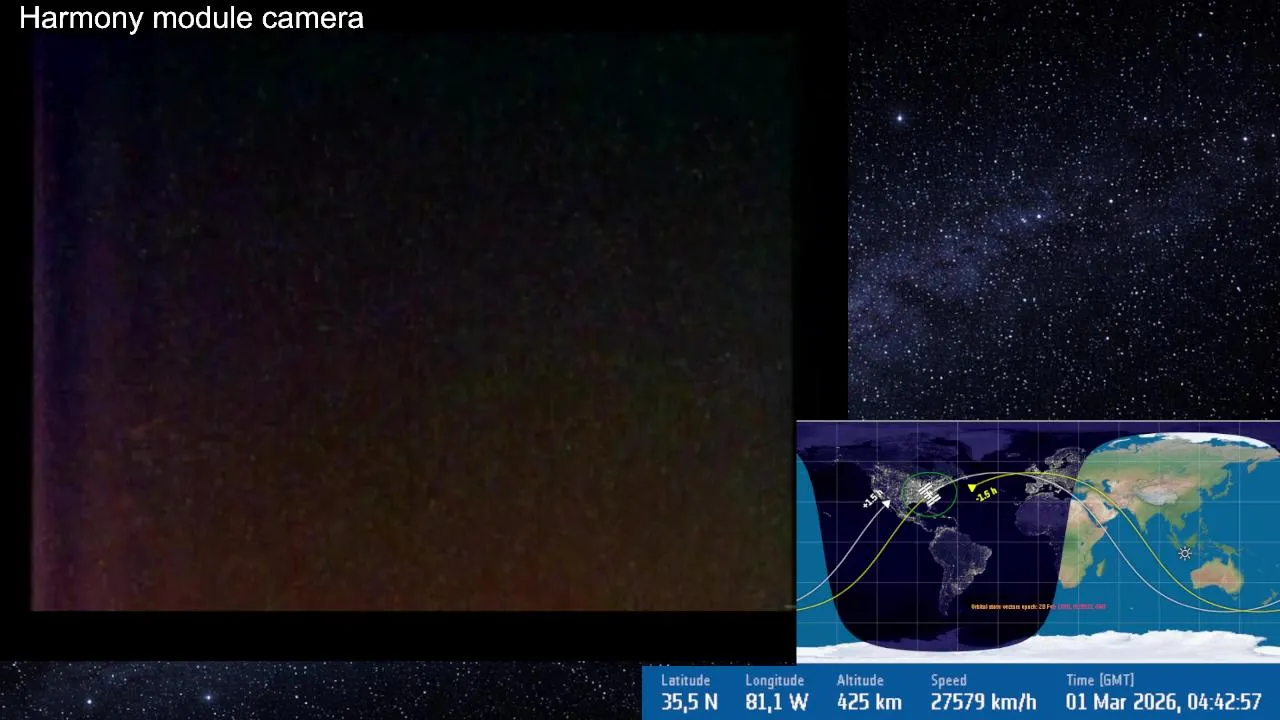Screen dimensions: 1280x720
Task: Click the orbital state vectors epoch text
Action: point(1038,606)
